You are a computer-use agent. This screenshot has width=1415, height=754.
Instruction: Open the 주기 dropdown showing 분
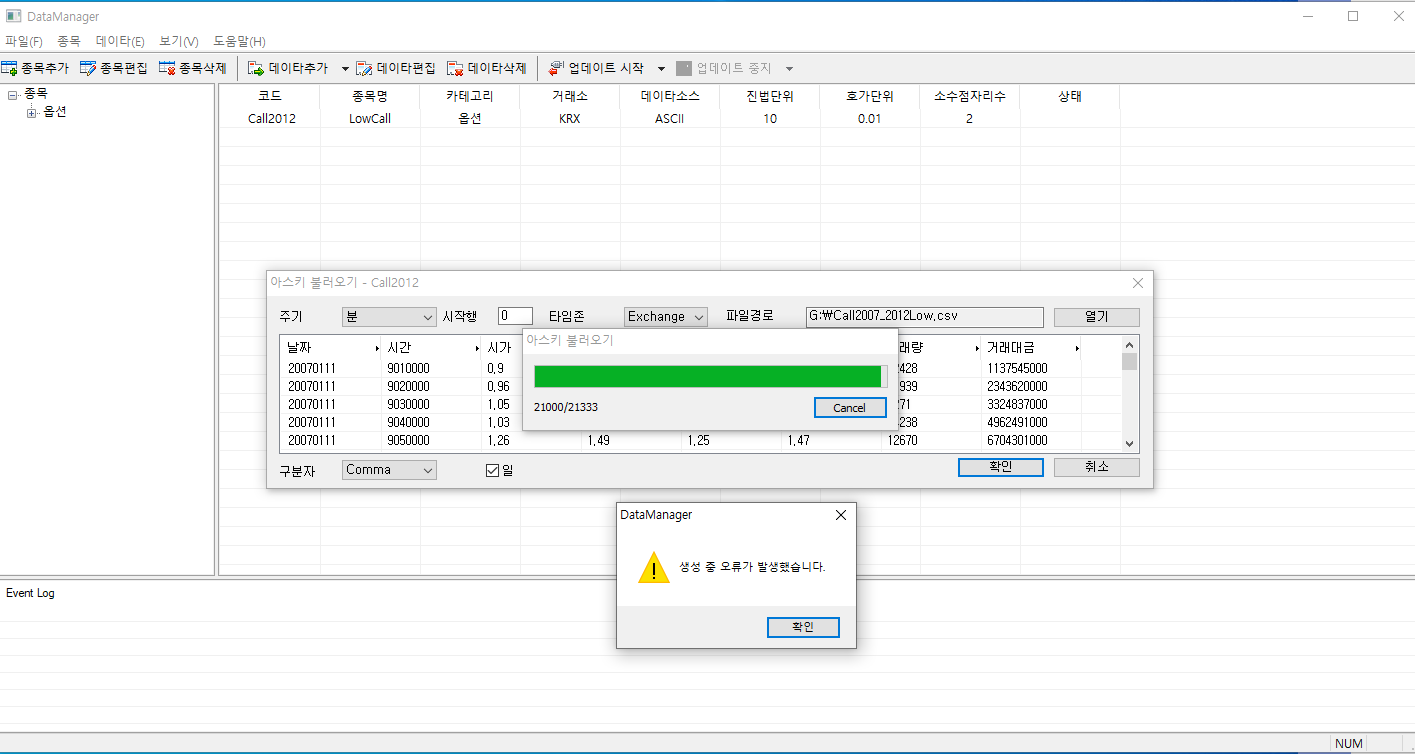coord(389,316)
